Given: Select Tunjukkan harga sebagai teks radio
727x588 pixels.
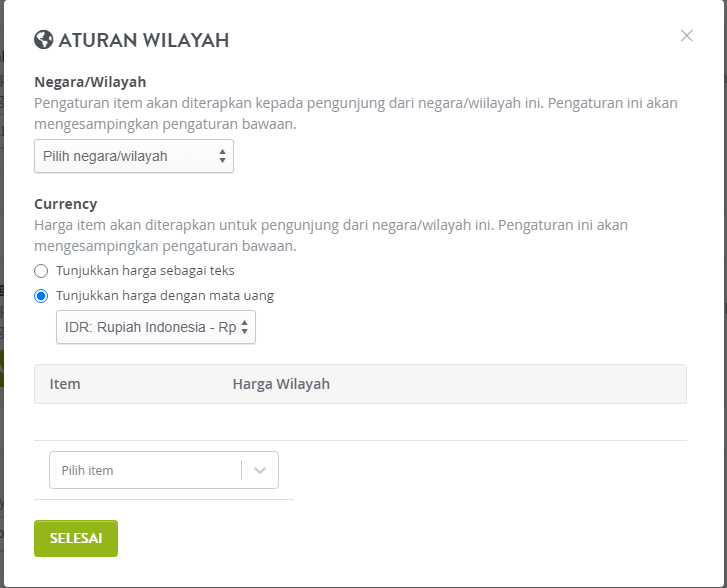Looking at the screenshot, I should (41, 271).
